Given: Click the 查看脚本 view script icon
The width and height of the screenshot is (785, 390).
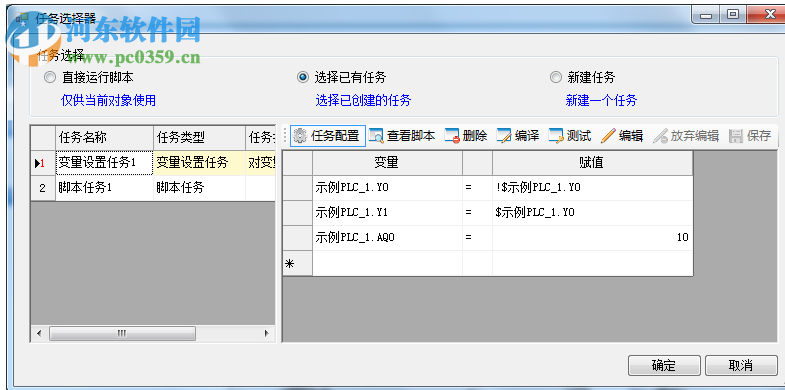Looking at the screenshot, I should tap(375, 136).
